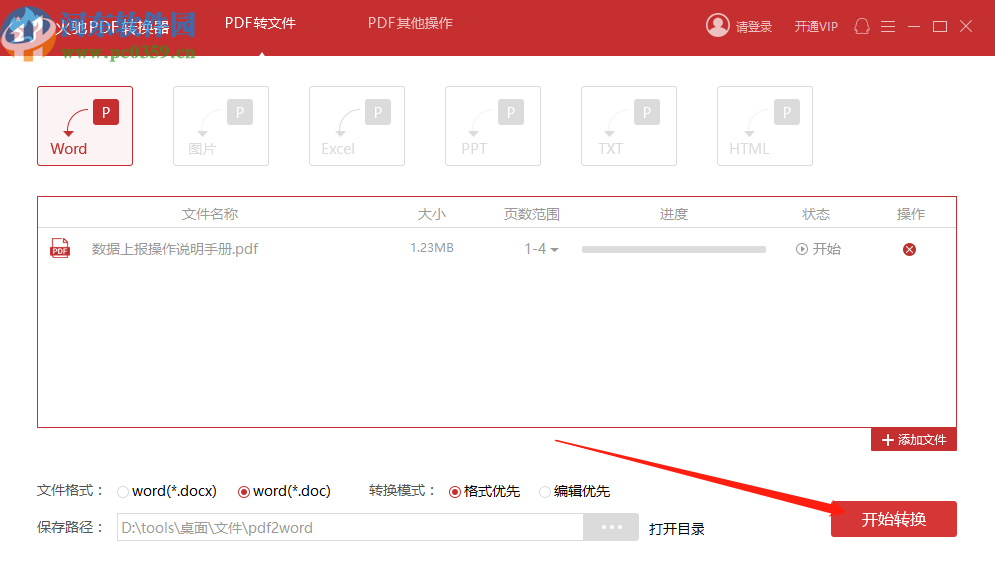The width and height of the screenshot is (995, 567).
Task: Switch to the PDF其他操作 tab
Action: coord(410,23)
